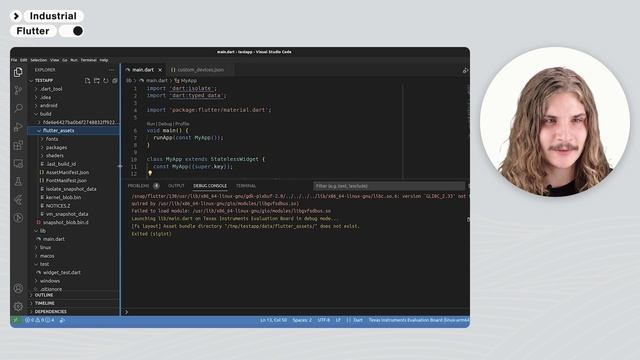The width and height of the screenshot is (640, 360).
Task: Click Texas Instruments Evaluation Board device in status bar
Action: point(419,320)
